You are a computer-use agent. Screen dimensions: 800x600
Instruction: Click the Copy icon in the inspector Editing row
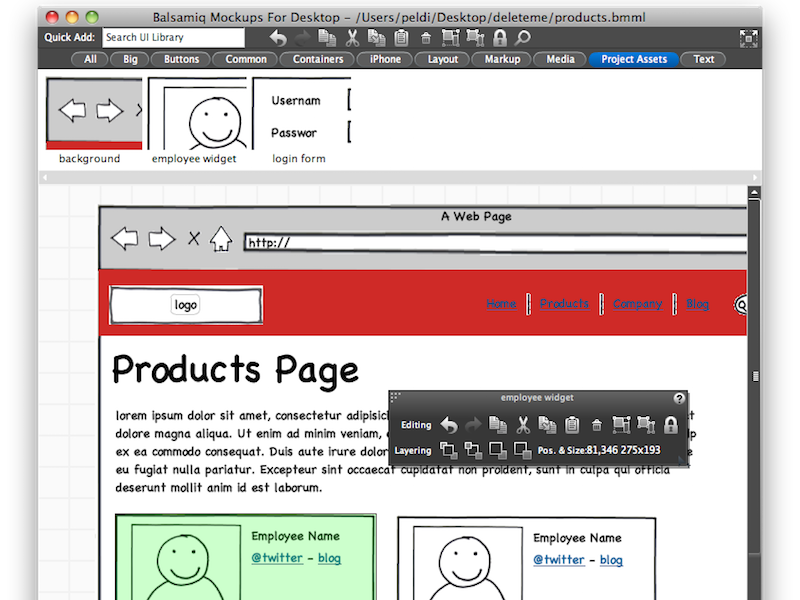click(497, 425)
